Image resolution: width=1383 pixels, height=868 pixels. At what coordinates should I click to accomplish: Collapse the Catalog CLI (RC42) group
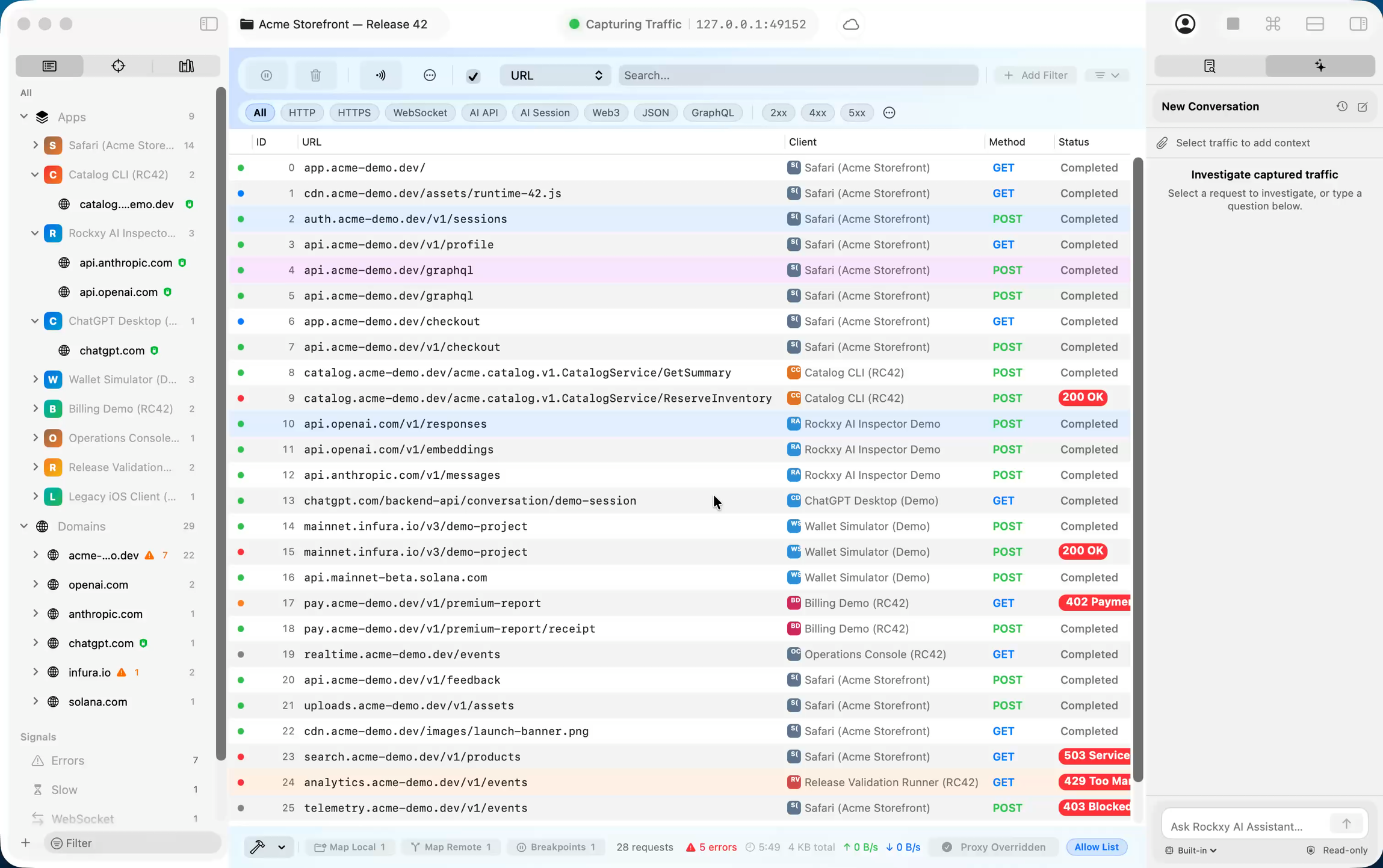[35, 174]
